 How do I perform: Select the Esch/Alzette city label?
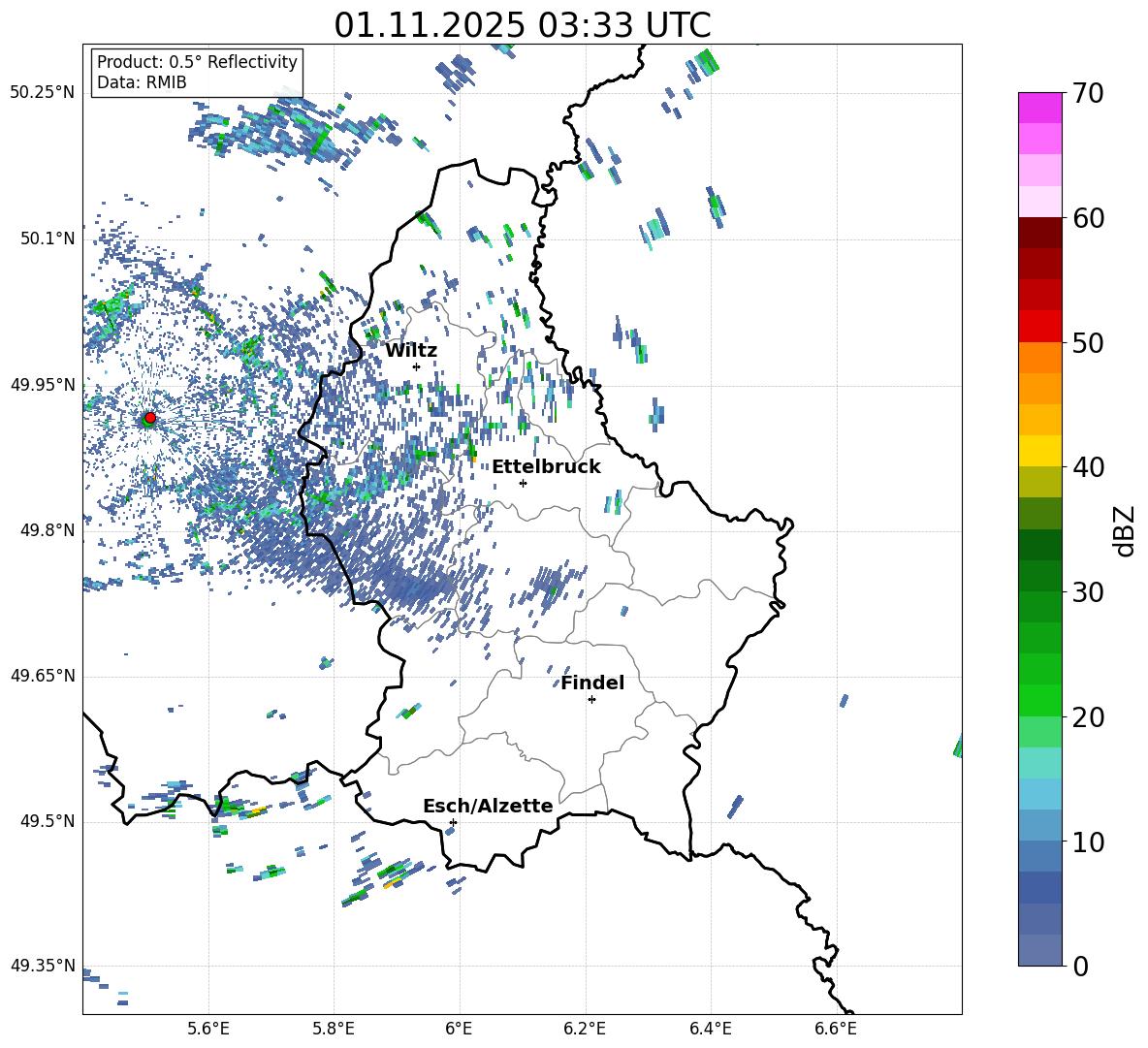pyautogui.click(x=488, y=806)
